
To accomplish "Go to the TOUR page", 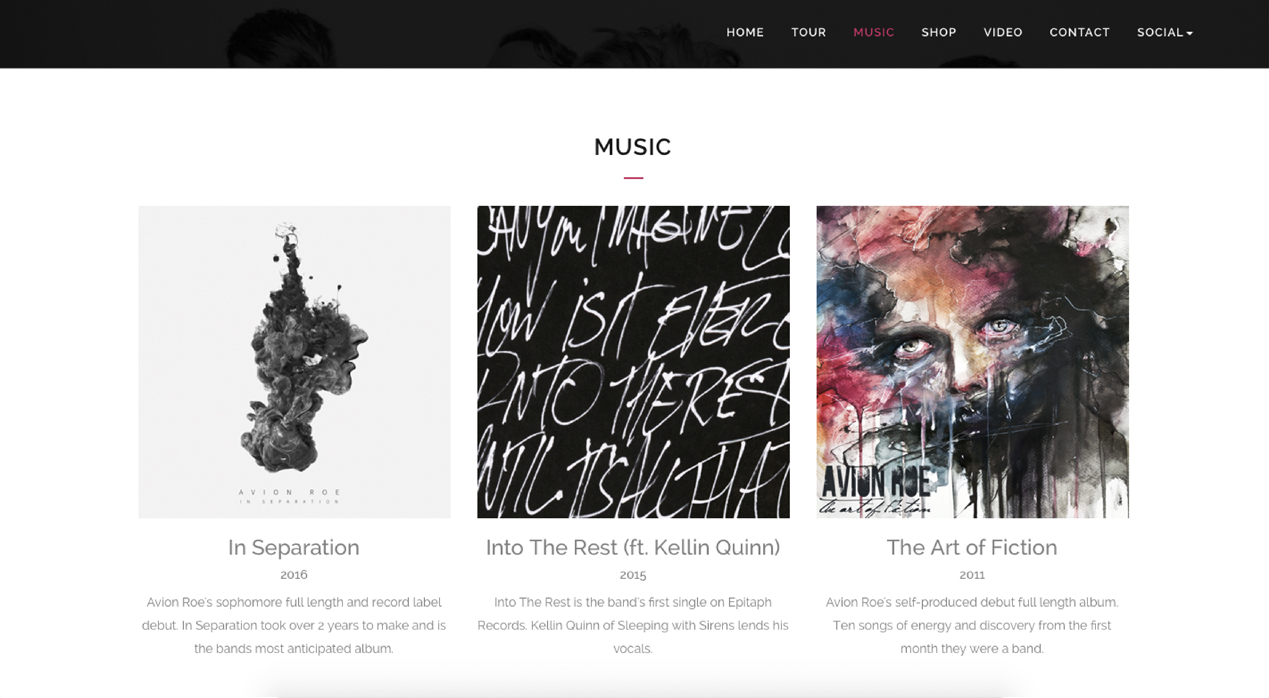I will click(808, 33).
